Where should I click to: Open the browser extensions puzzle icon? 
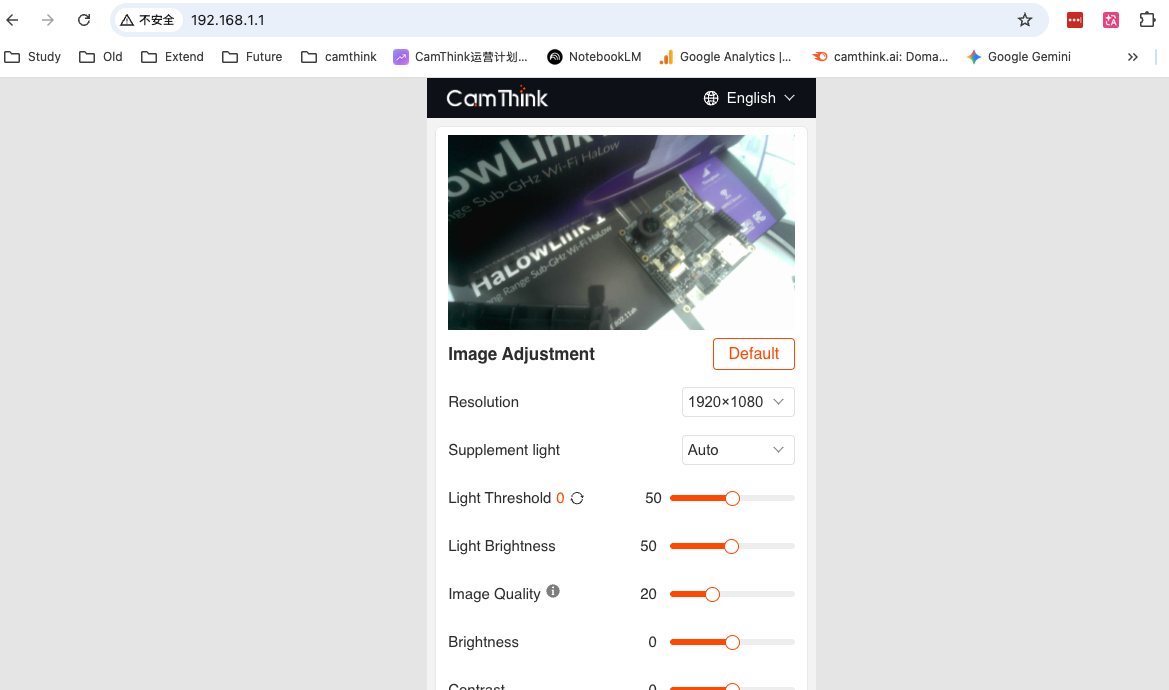(x=1147, y=20)
